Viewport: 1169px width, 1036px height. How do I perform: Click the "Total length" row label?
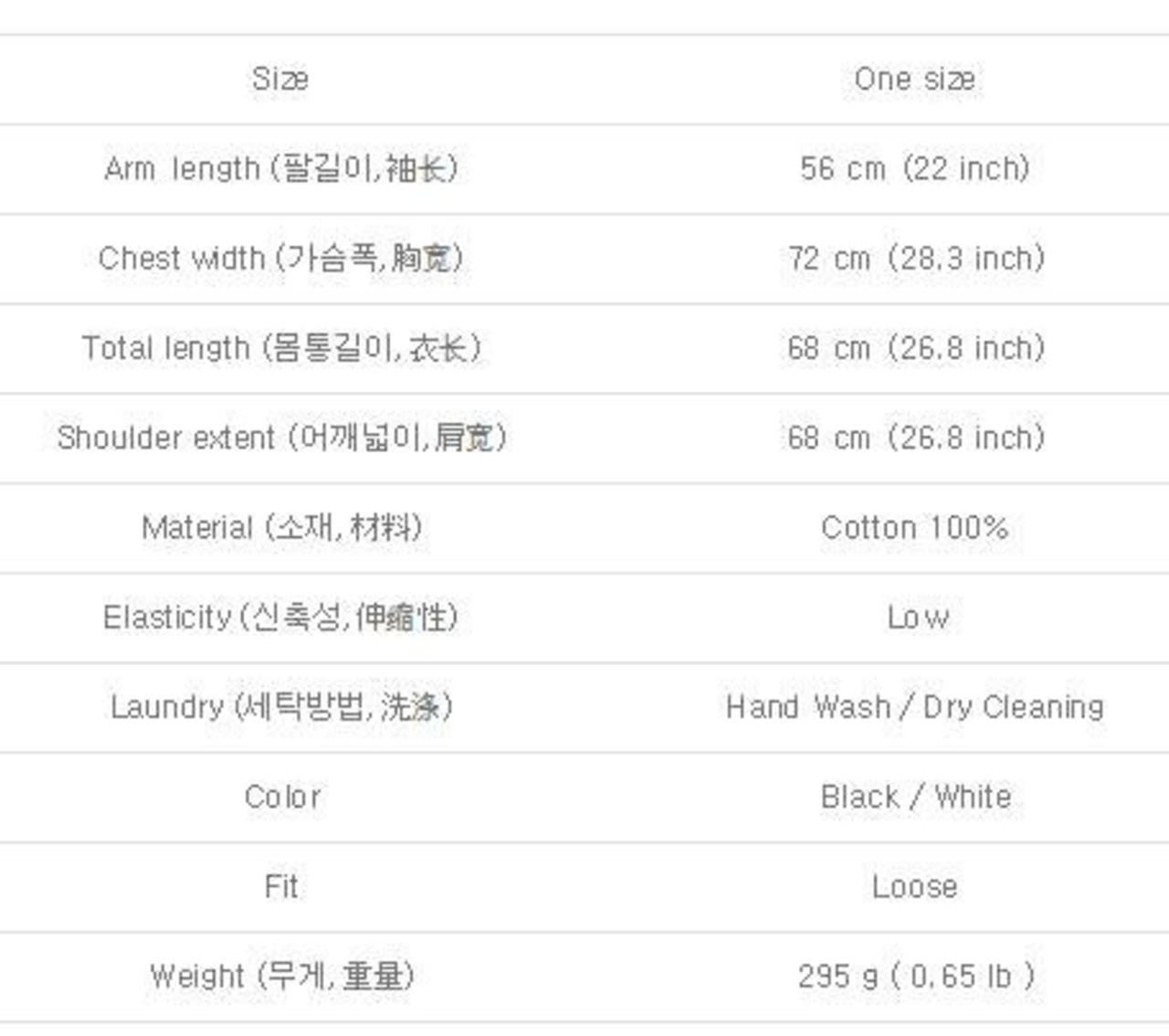pos(280,348)
